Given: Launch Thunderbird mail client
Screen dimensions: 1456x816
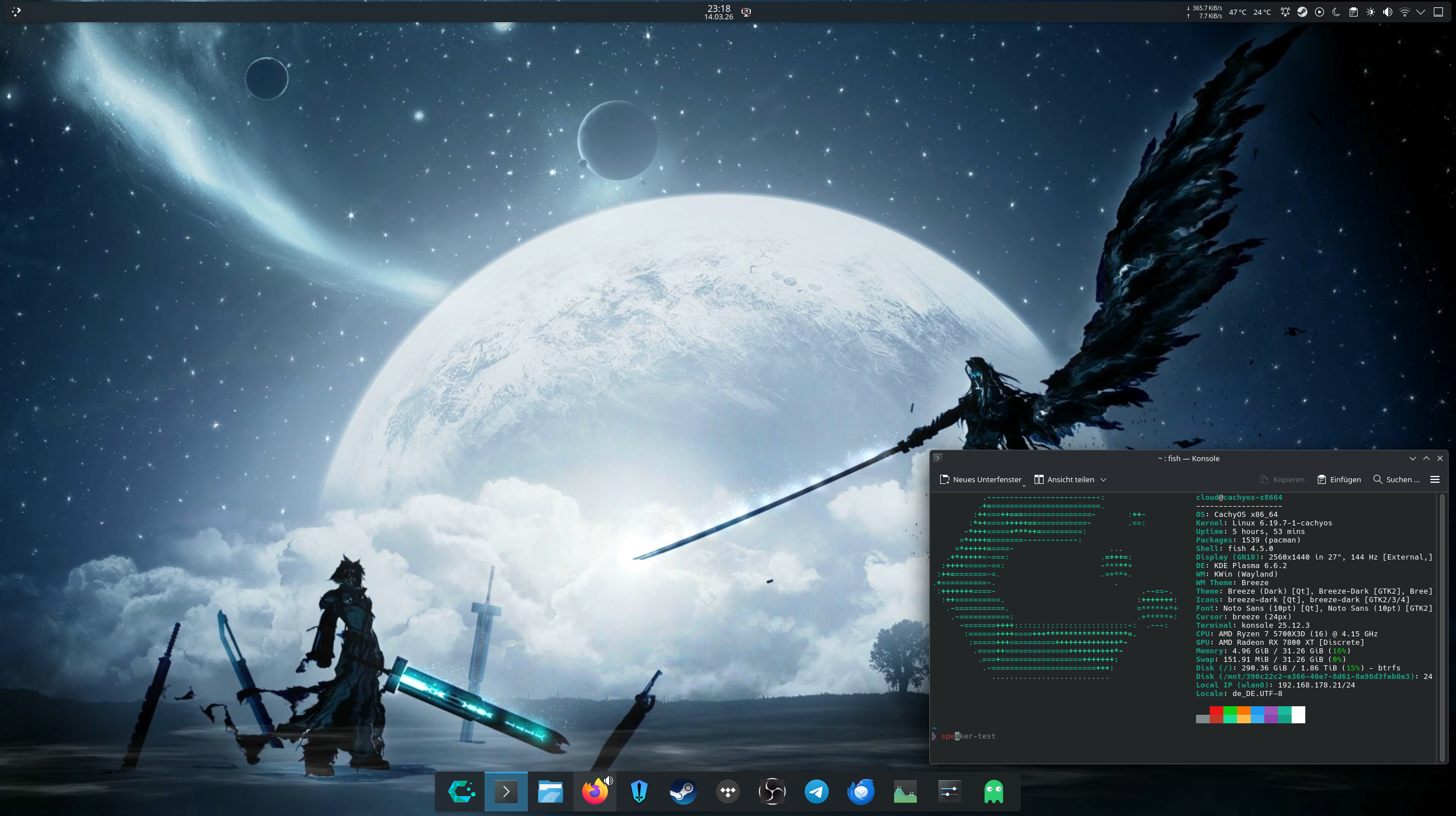Looking at the screenshot, I should coord(861,792).
